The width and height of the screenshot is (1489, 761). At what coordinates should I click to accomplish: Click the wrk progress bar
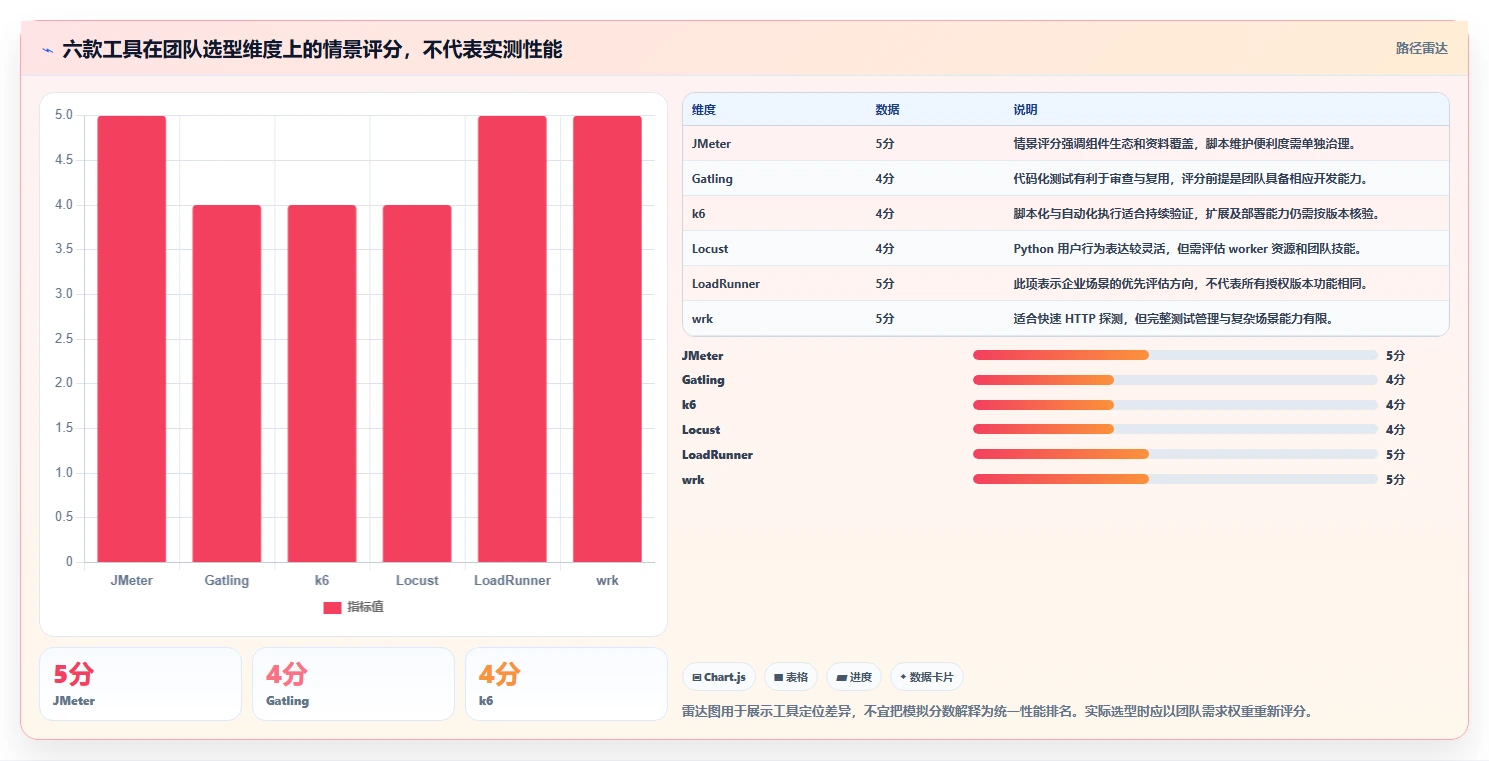1175,480
